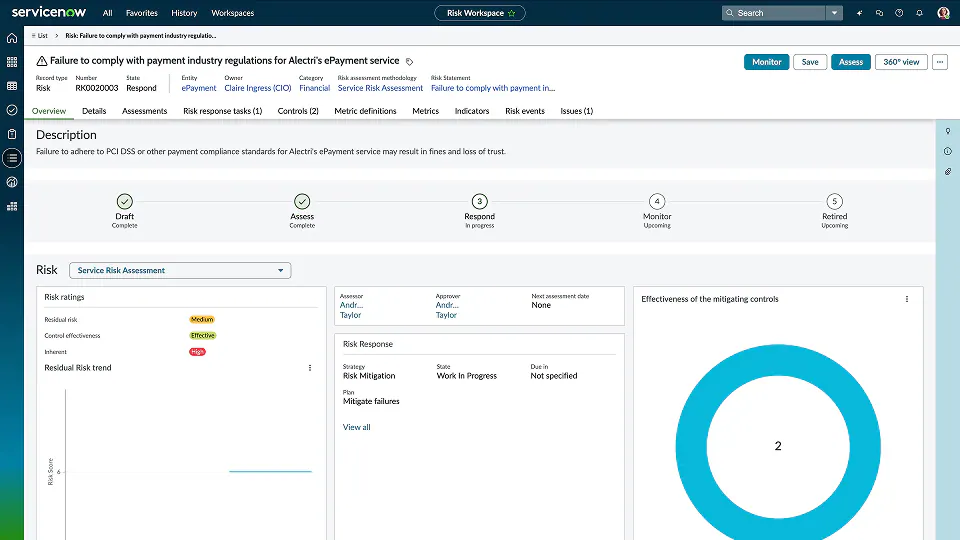Open the Assessor Andr... Taylor link
The width and height of the screenshot is (960, 540).
(x=351, y=310)
